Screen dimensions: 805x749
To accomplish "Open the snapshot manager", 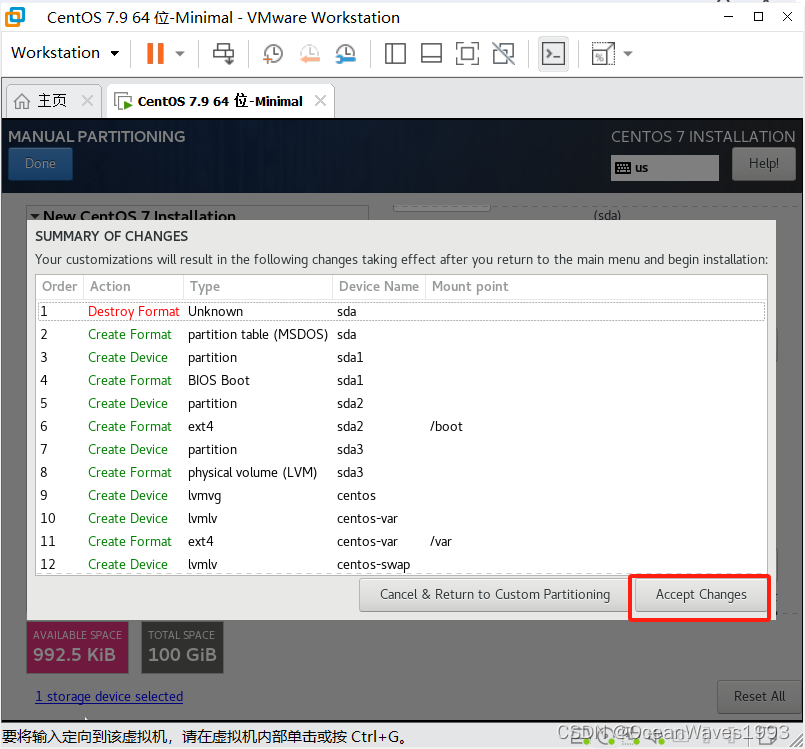I will pos(346,53).
